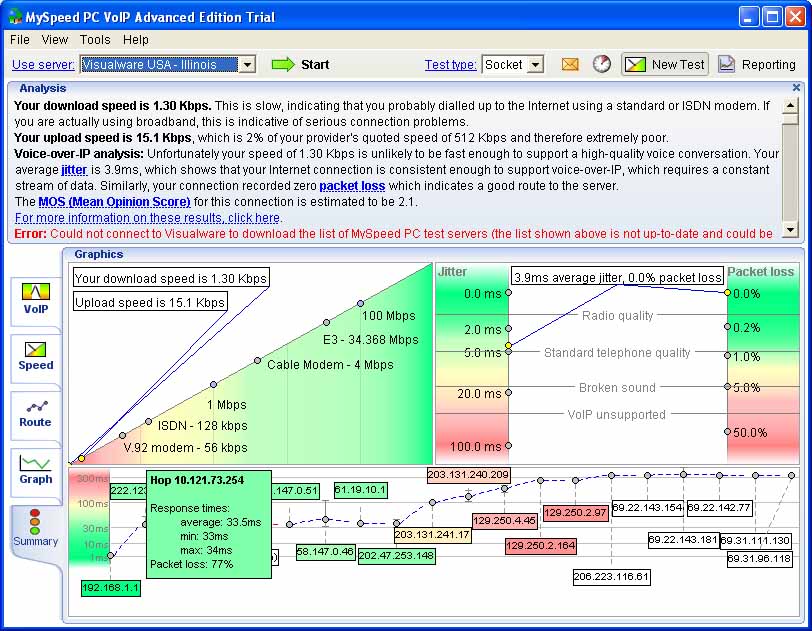
Task: Open the Route tab
Action: (35, 414)
